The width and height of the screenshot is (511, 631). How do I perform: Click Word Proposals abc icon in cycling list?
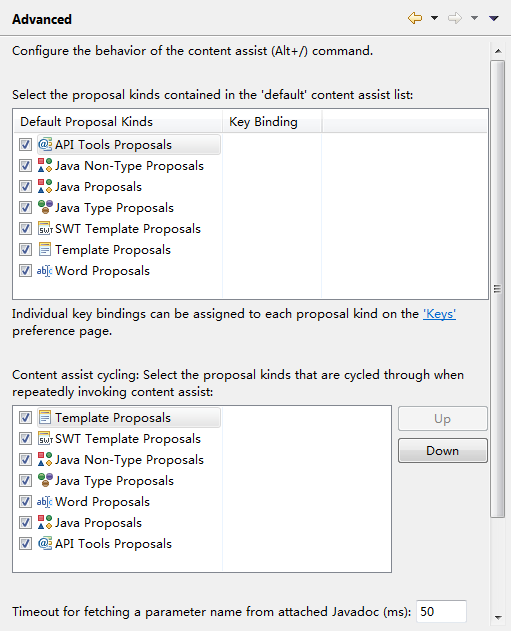[x=45, y=501]
